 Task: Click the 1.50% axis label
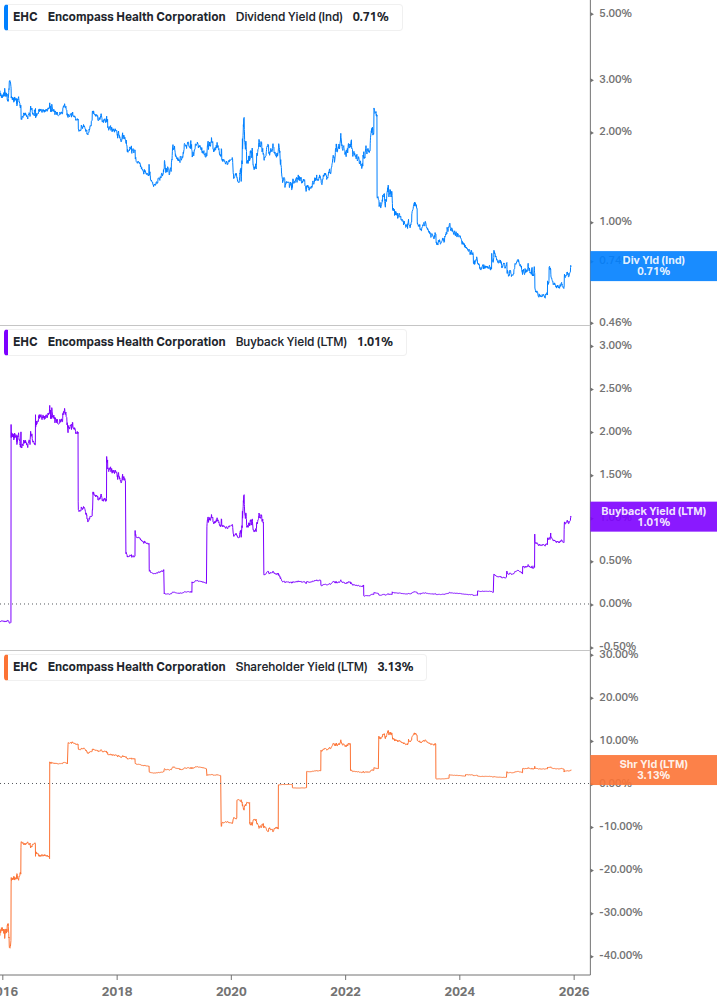point(615,474)
